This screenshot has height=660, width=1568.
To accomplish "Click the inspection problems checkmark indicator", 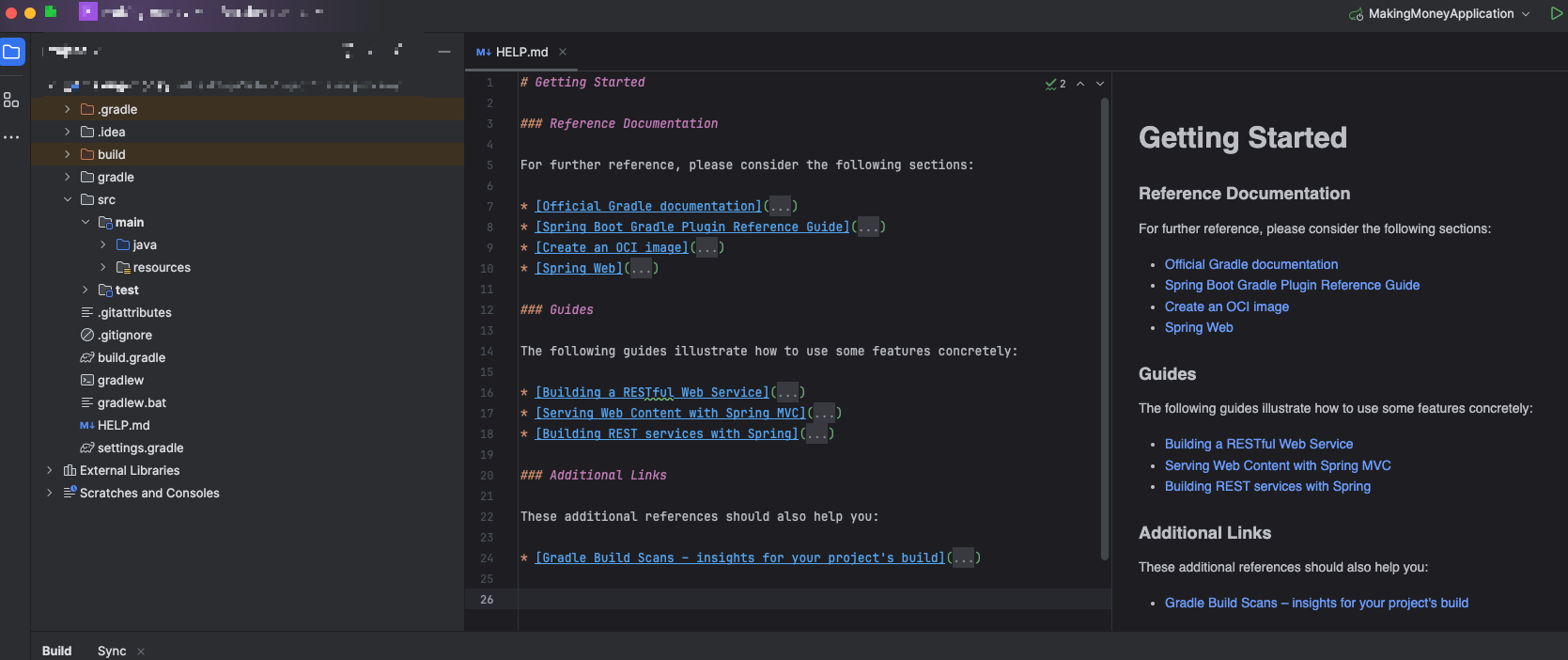I will 1055,84.
